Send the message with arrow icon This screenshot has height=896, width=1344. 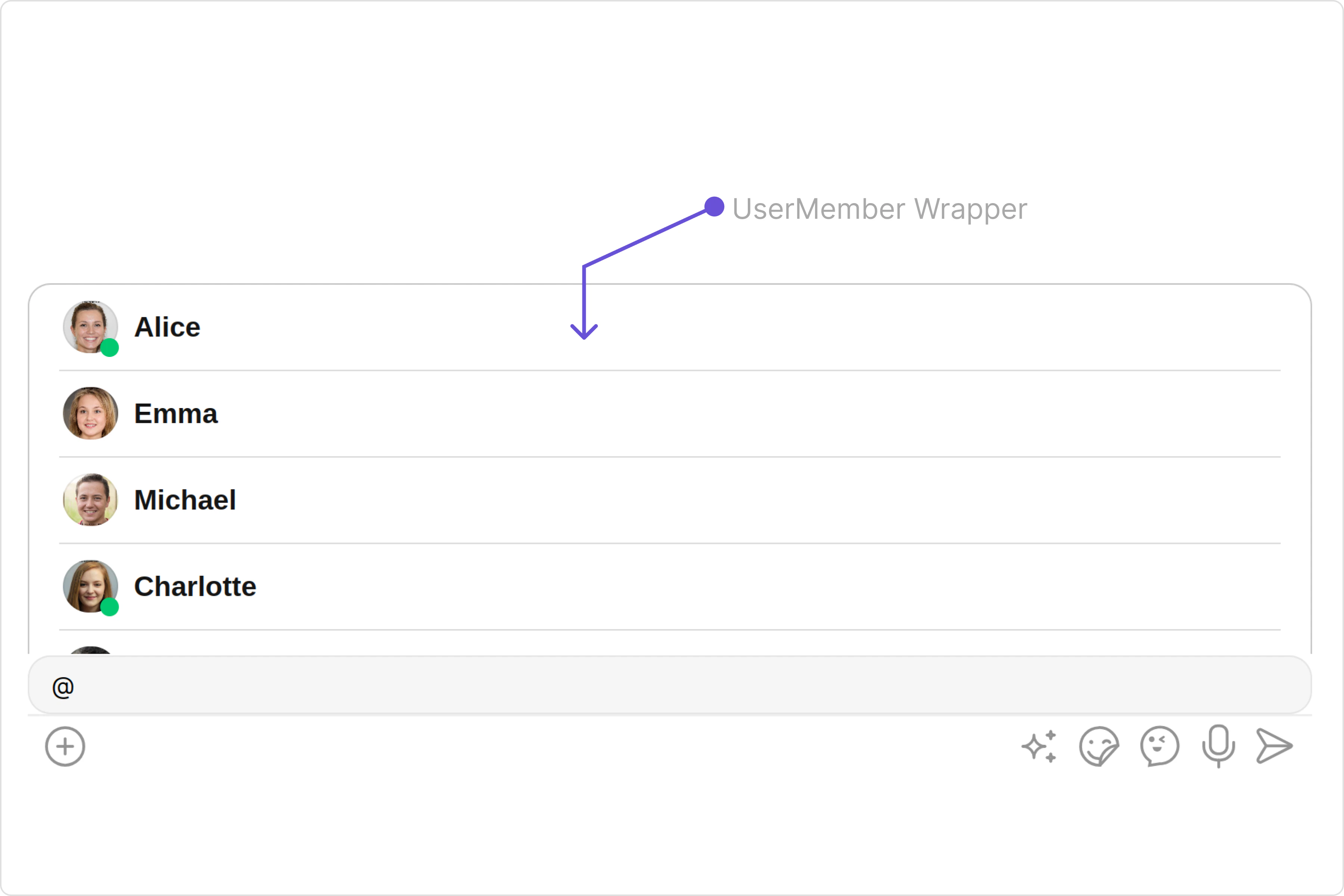1274,746
